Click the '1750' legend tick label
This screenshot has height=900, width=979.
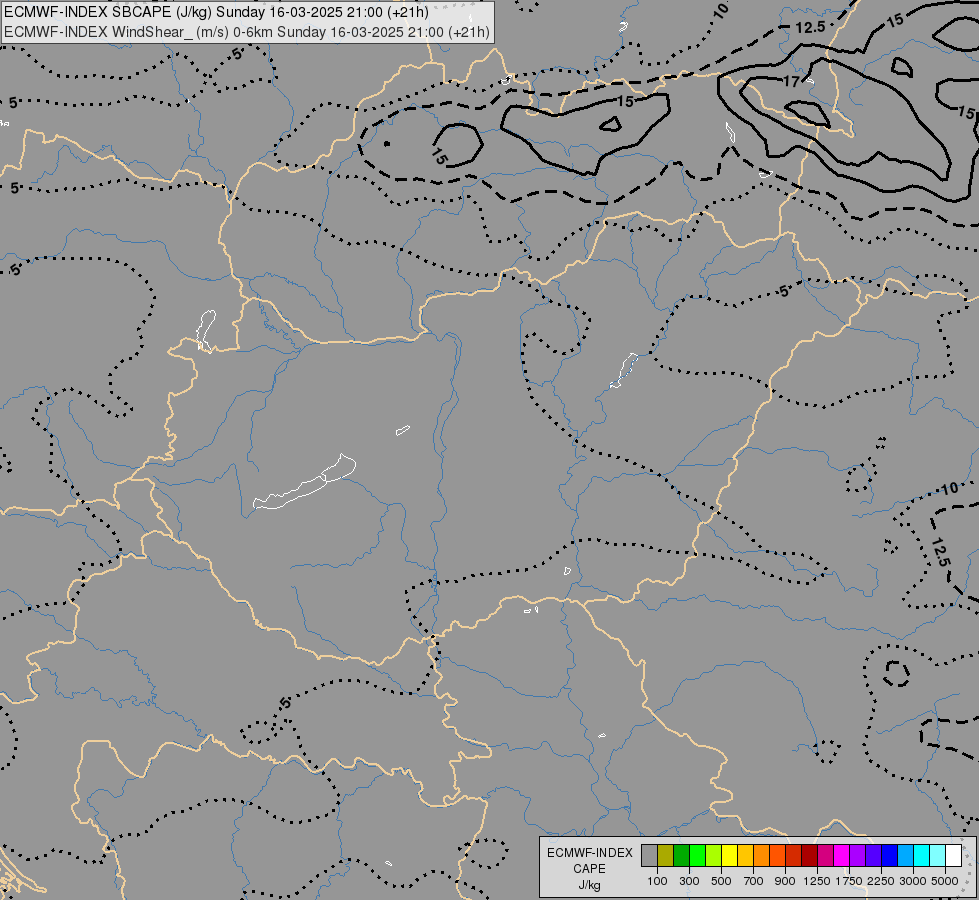[849, 881]
